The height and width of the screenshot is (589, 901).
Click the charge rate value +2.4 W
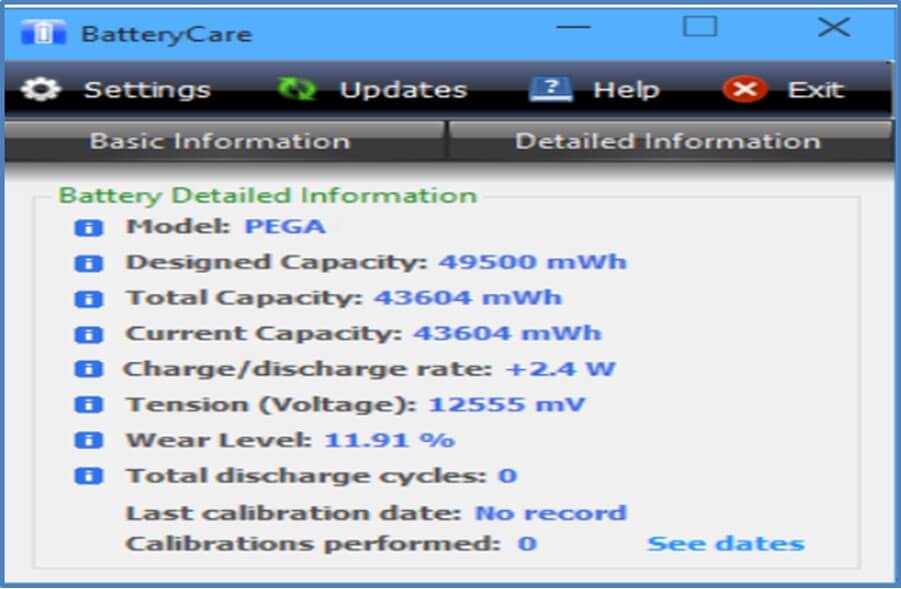pyautogui.click(x=560, y=368)
